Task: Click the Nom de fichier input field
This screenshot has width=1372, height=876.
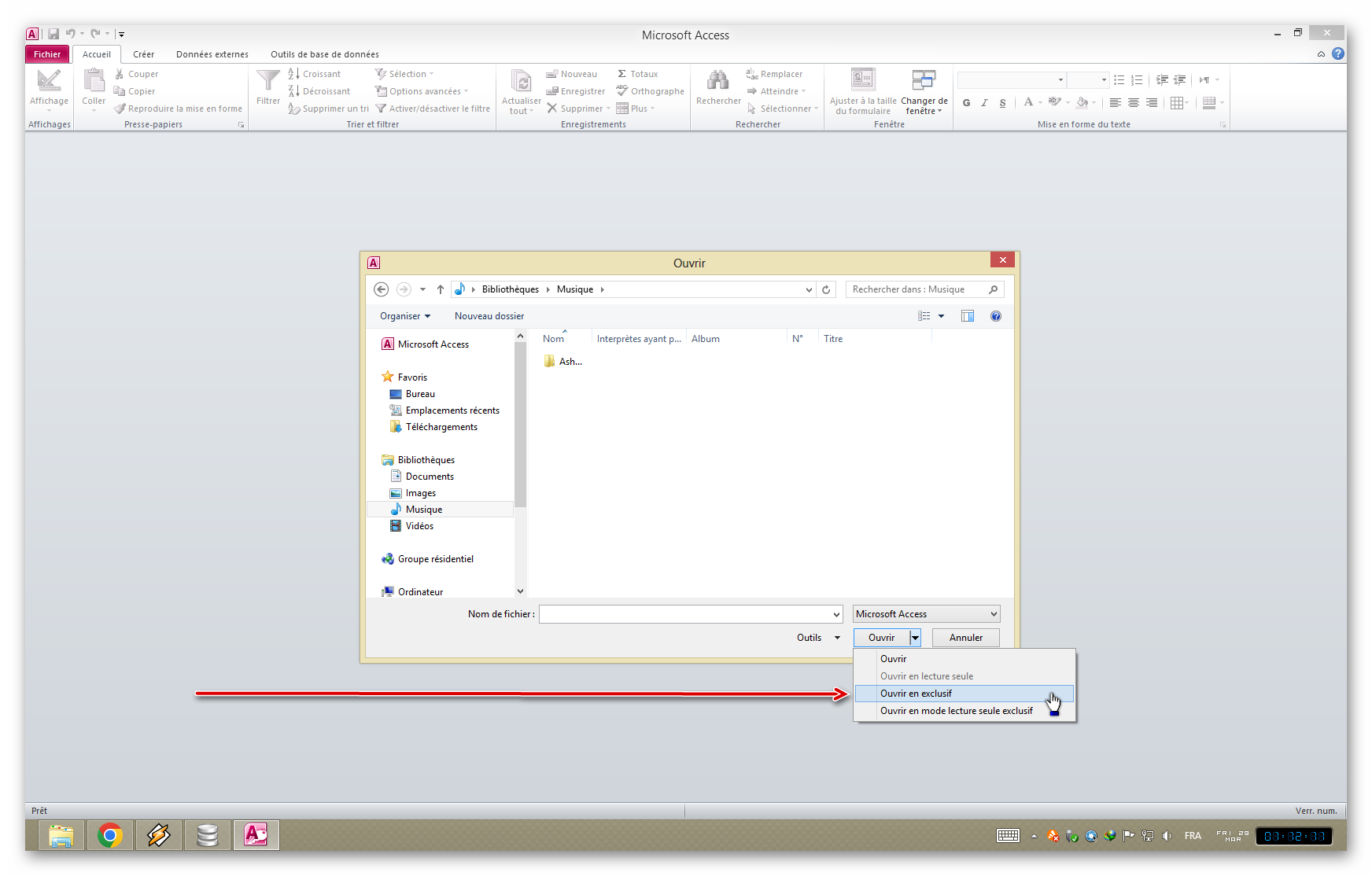Action: [x=684, y=614]
